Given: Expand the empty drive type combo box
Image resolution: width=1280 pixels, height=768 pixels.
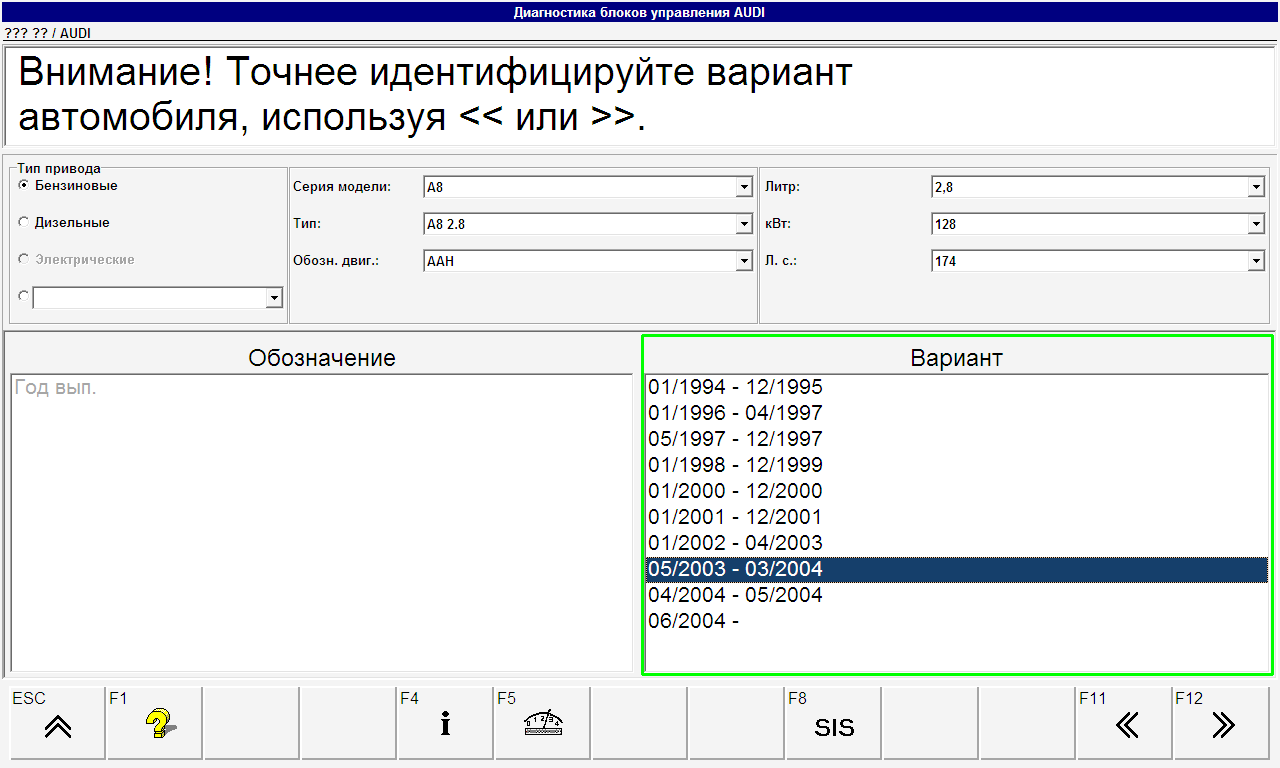Looking at the screenshot, I should (273, 298).
